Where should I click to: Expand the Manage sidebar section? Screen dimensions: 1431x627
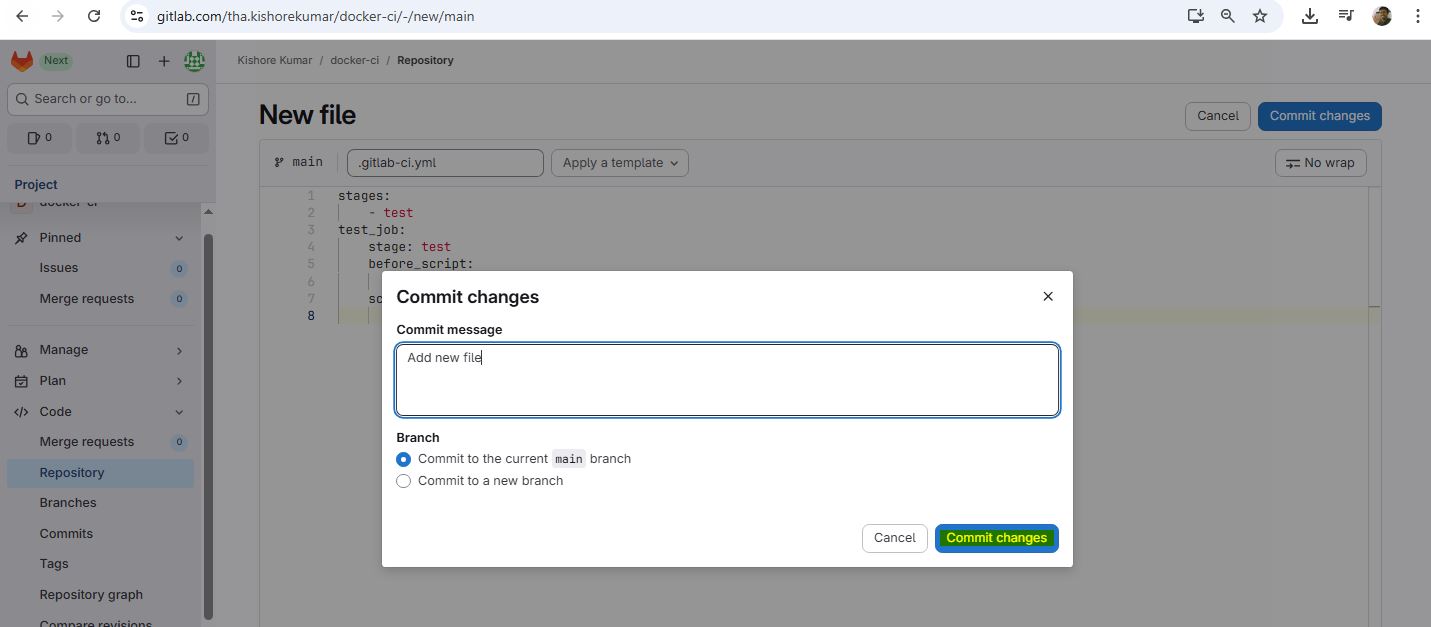[x=100, y=350]
